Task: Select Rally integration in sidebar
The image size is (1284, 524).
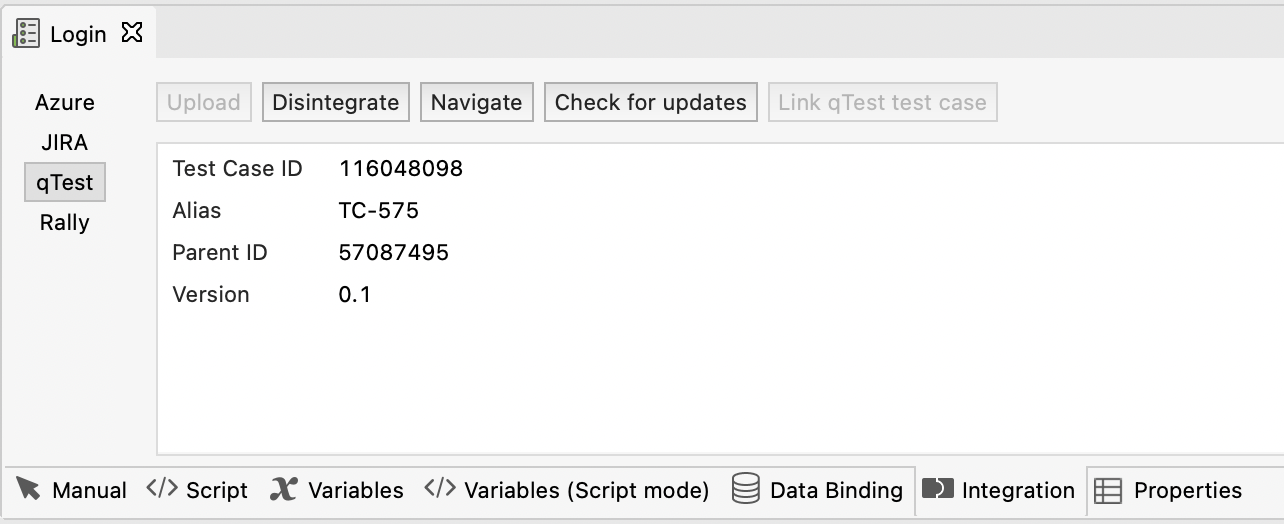Action: pyautogui.click(x=65, y=222)
